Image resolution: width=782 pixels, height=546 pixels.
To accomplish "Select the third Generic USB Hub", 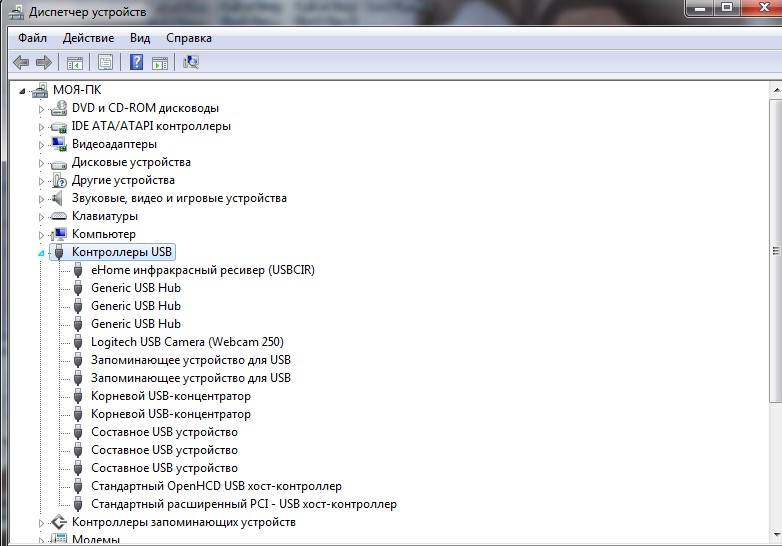I will pyautogui.click(x=136, y=324).
